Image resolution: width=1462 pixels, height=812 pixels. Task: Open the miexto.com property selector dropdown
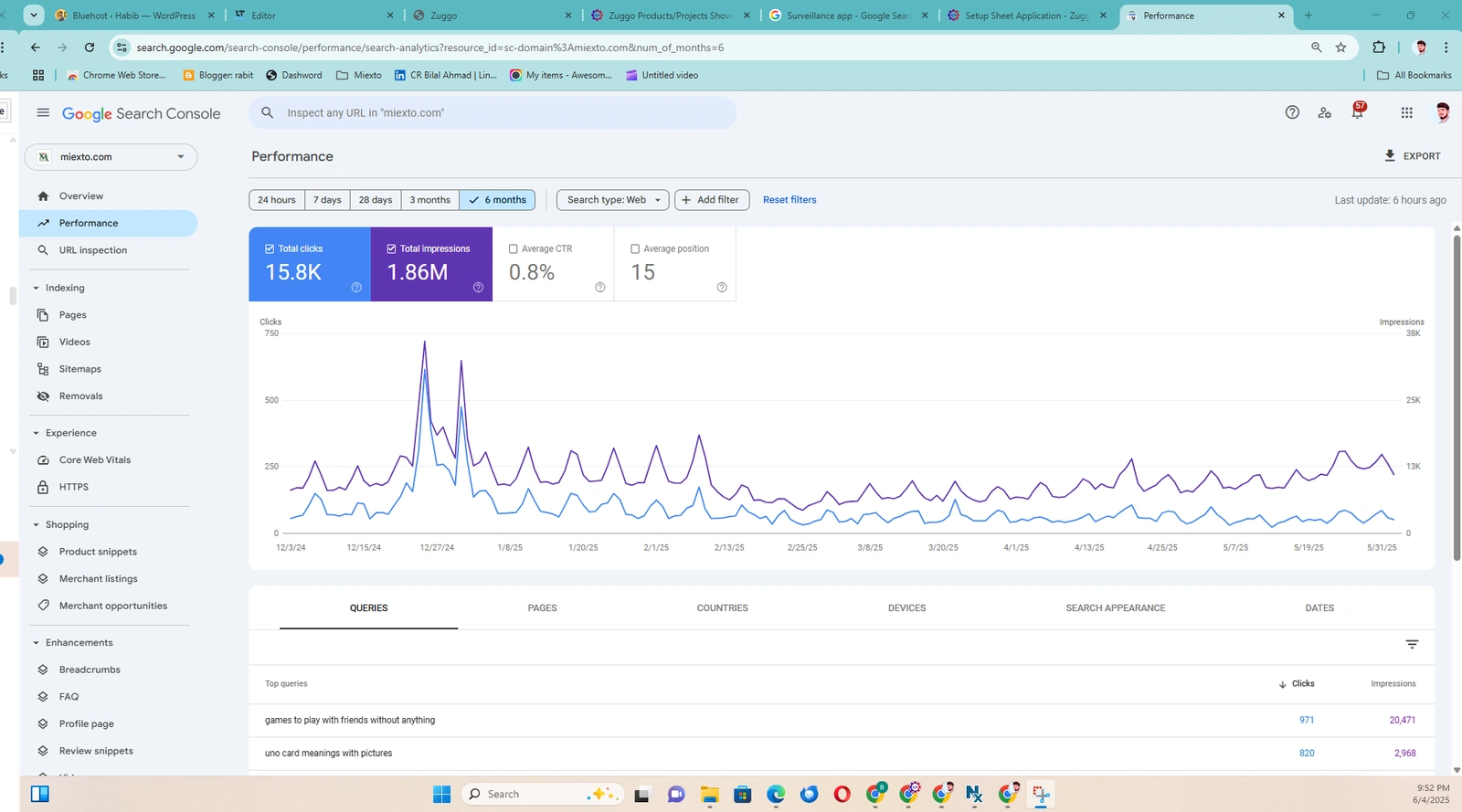tap(111, 157)
